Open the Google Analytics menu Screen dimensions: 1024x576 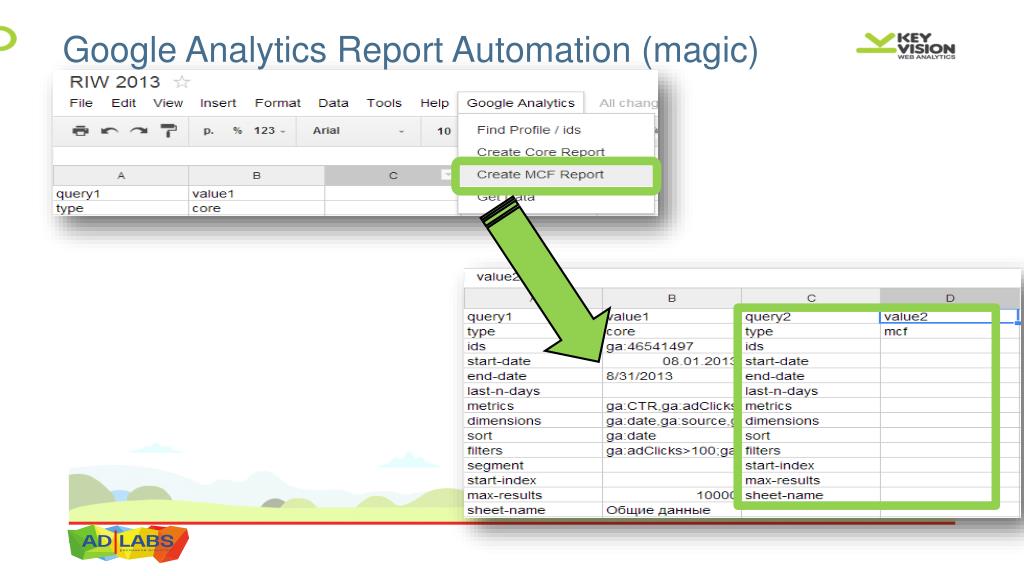click(x=520, y=103)
